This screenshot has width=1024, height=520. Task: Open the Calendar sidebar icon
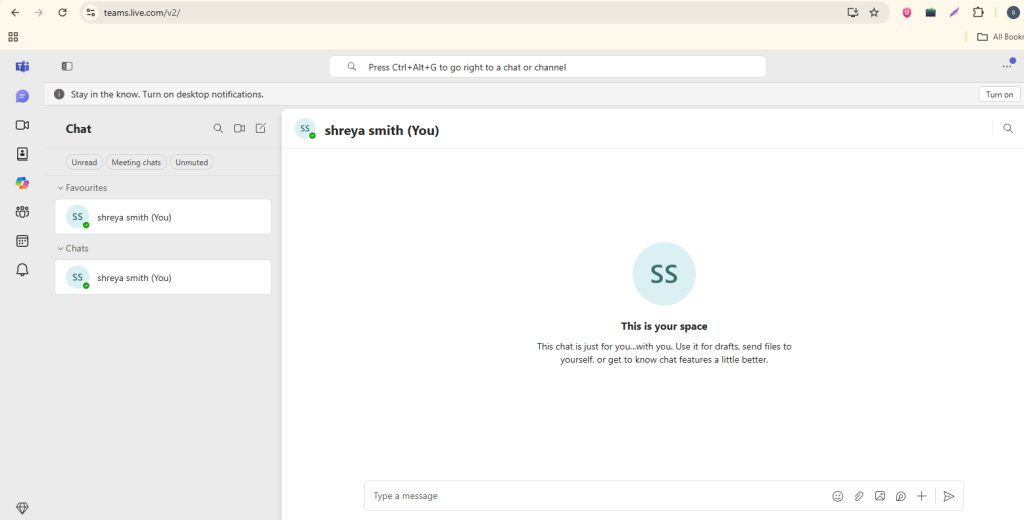pos(22,241)
